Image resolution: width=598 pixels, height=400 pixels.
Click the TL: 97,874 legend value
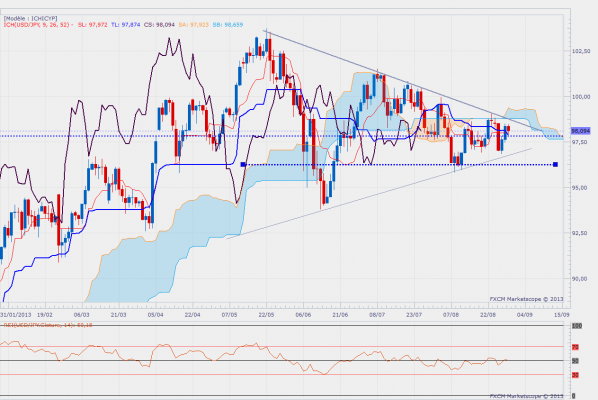126,25
